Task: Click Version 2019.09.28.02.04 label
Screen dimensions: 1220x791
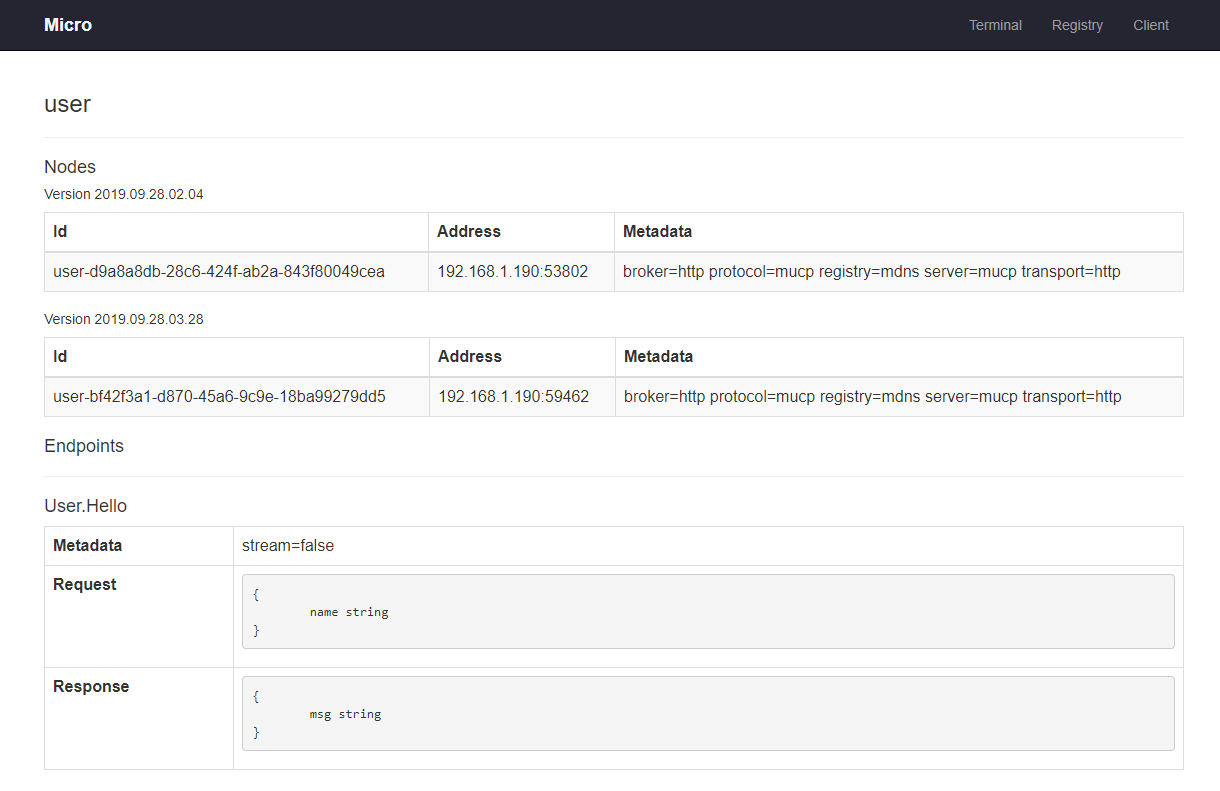Action: coord(124,194)
